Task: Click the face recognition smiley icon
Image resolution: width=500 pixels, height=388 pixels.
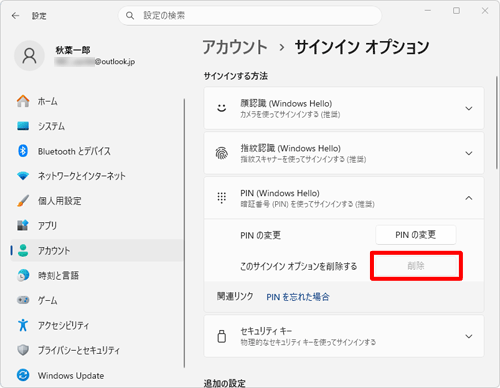Action: tap(222, 108)
